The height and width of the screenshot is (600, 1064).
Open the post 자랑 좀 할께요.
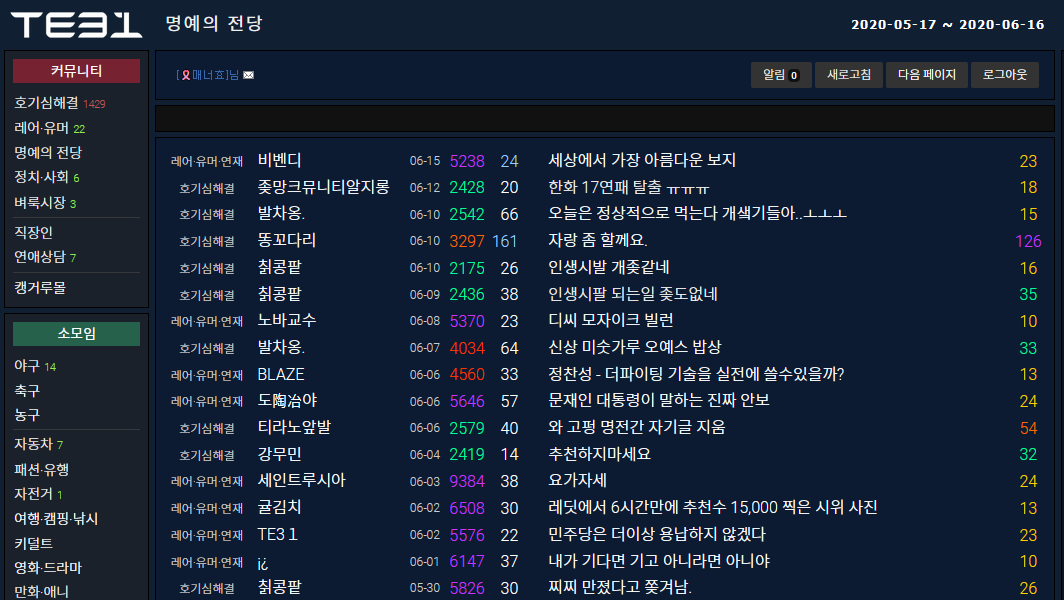(598, 240)
